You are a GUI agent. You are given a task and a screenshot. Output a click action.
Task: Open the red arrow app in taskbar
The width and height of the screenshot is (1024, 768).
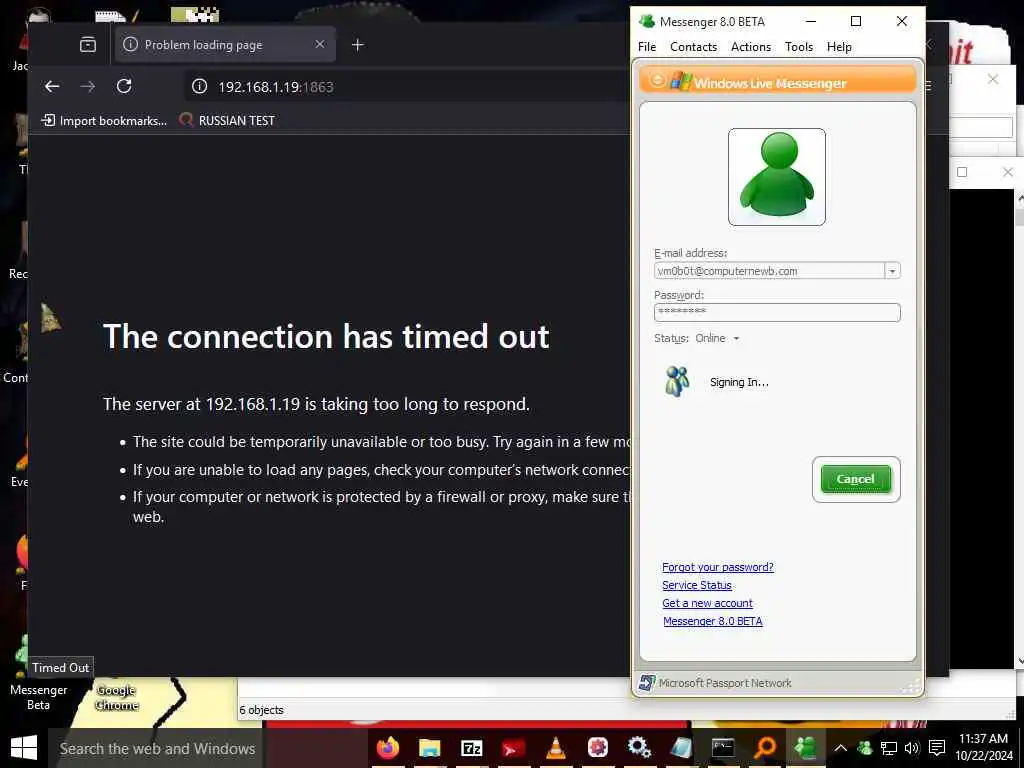(513, 748)
